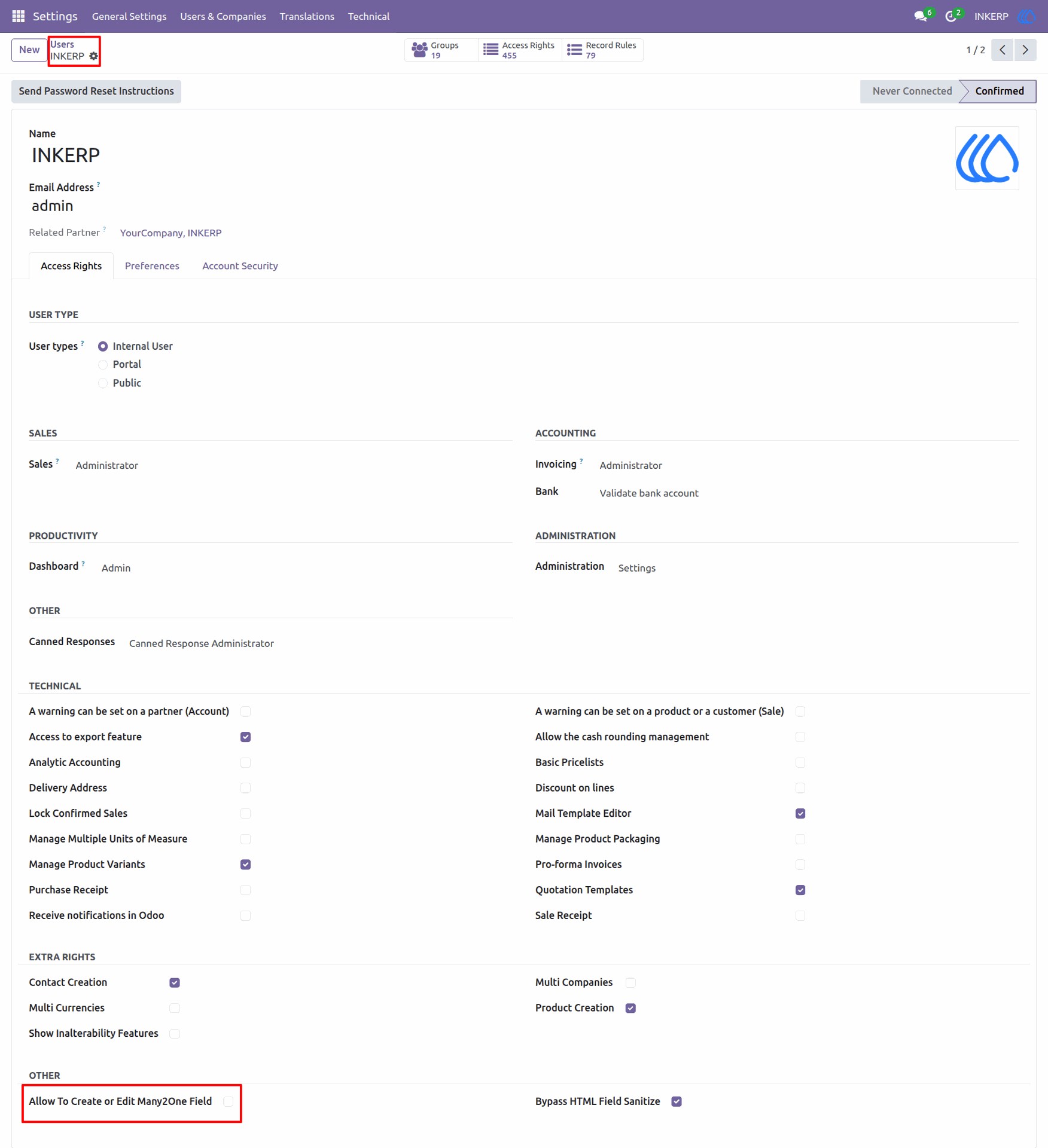The height and width of the screenshot is (1148, 1048).
Task: Toggle Mail Template Editor checkbox
Action: [800, 814]
